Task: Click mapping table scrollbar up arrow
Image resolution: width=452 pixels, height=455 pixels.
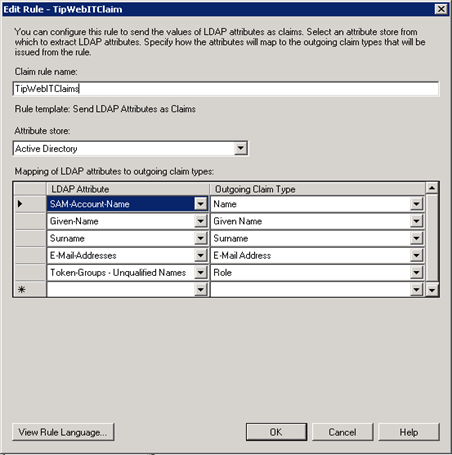Action: [x=432, y=188]
